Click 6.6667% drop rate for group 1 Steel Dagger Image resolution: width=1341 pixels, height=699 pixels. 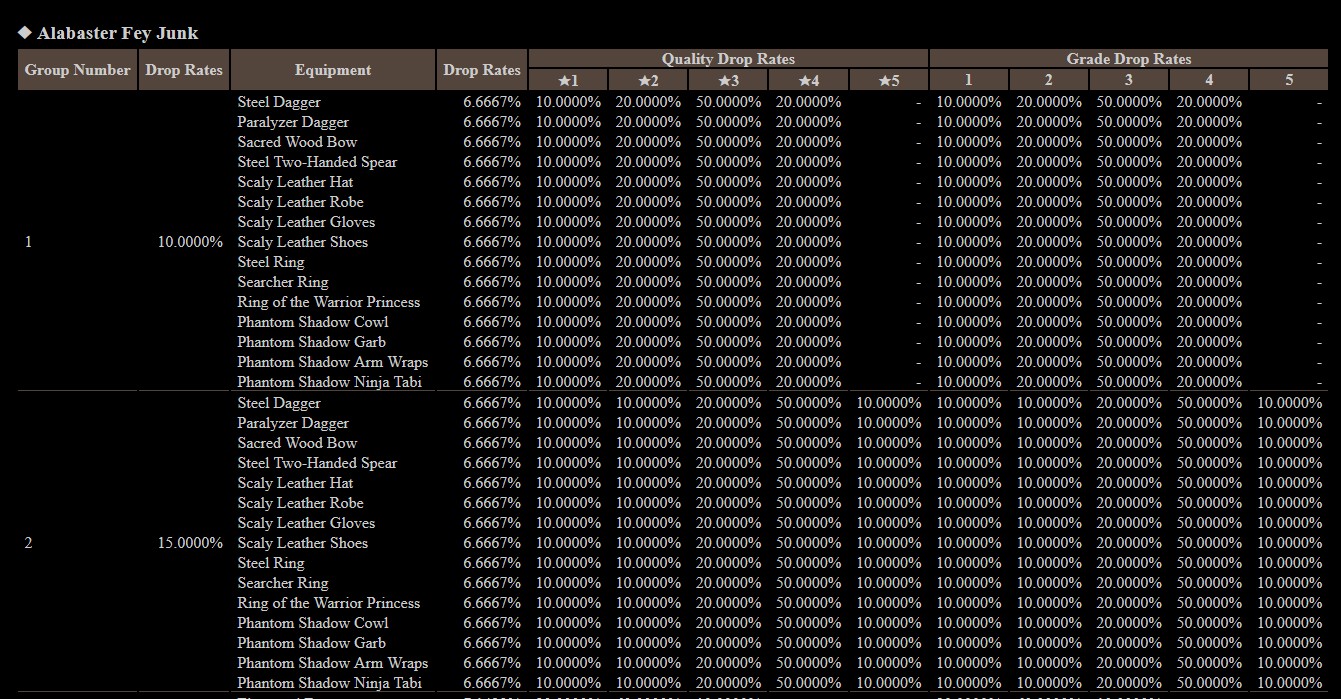point(492,102)
